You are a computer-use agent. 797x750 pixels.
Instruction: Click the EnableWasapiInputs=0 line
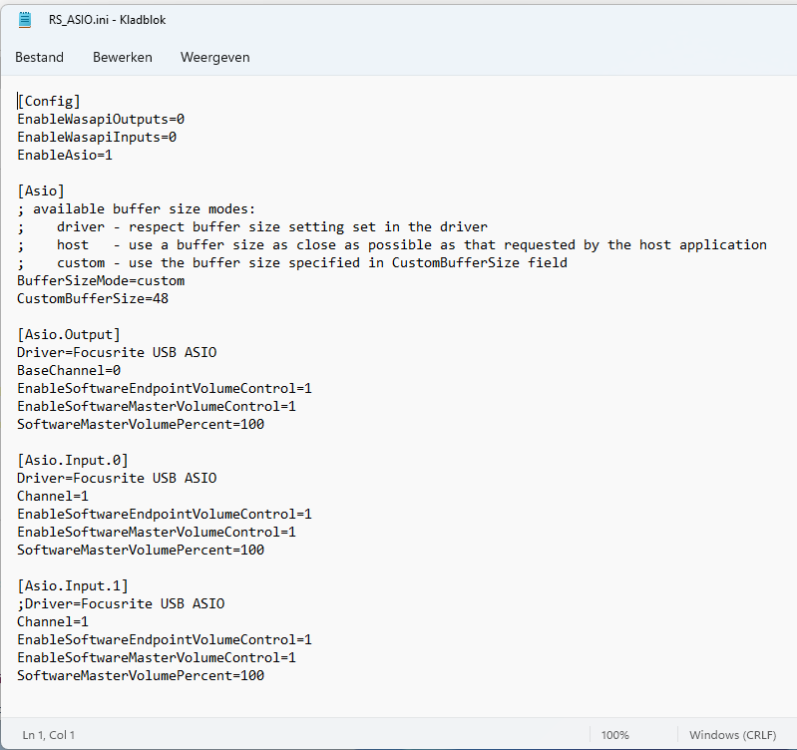coord(96,137)
